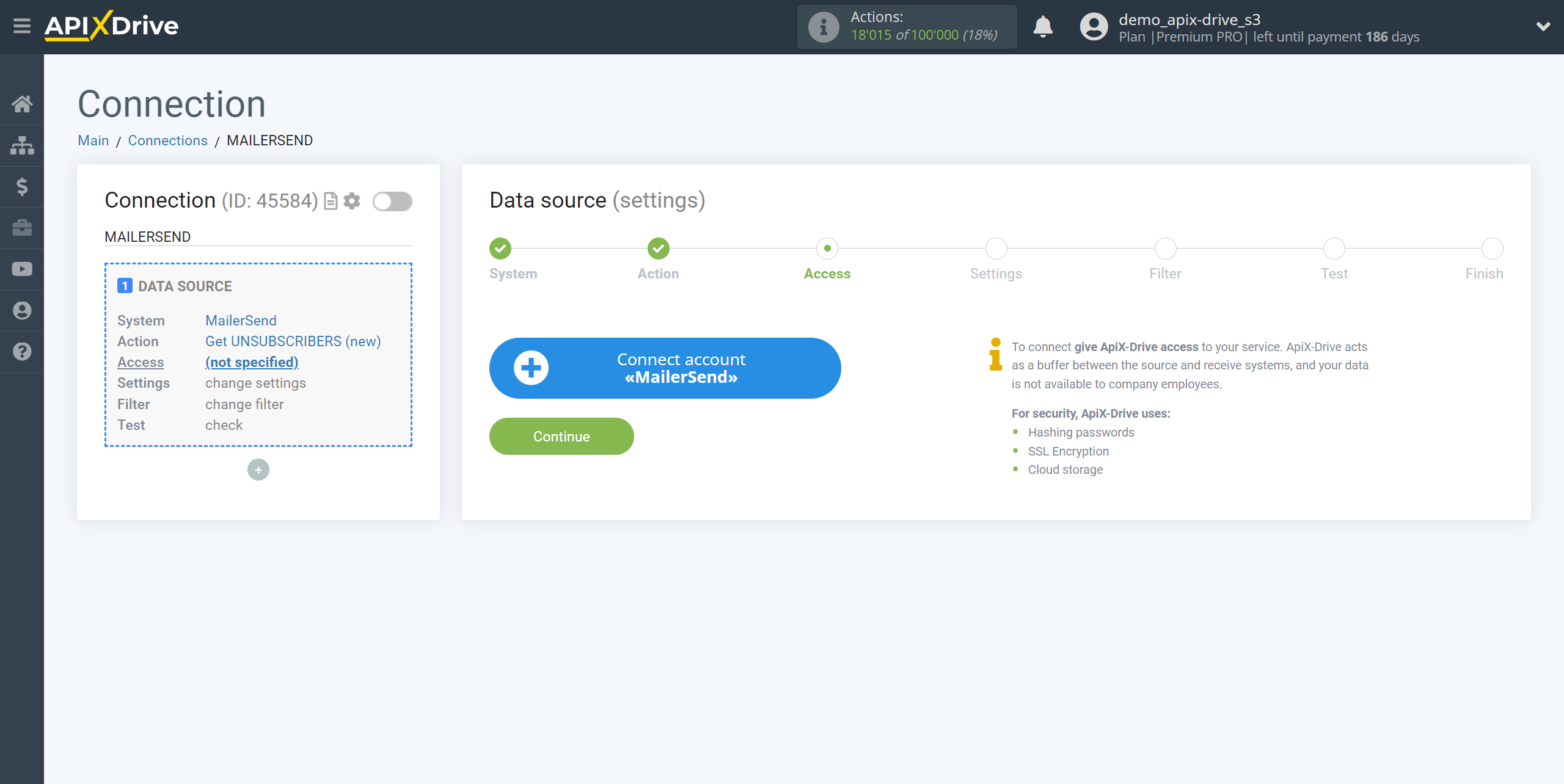Viewport: 1564px width, 784px height.
Task: Click the Main breadcrumb link
Action: pyautogui.click(x=94, y=140)
